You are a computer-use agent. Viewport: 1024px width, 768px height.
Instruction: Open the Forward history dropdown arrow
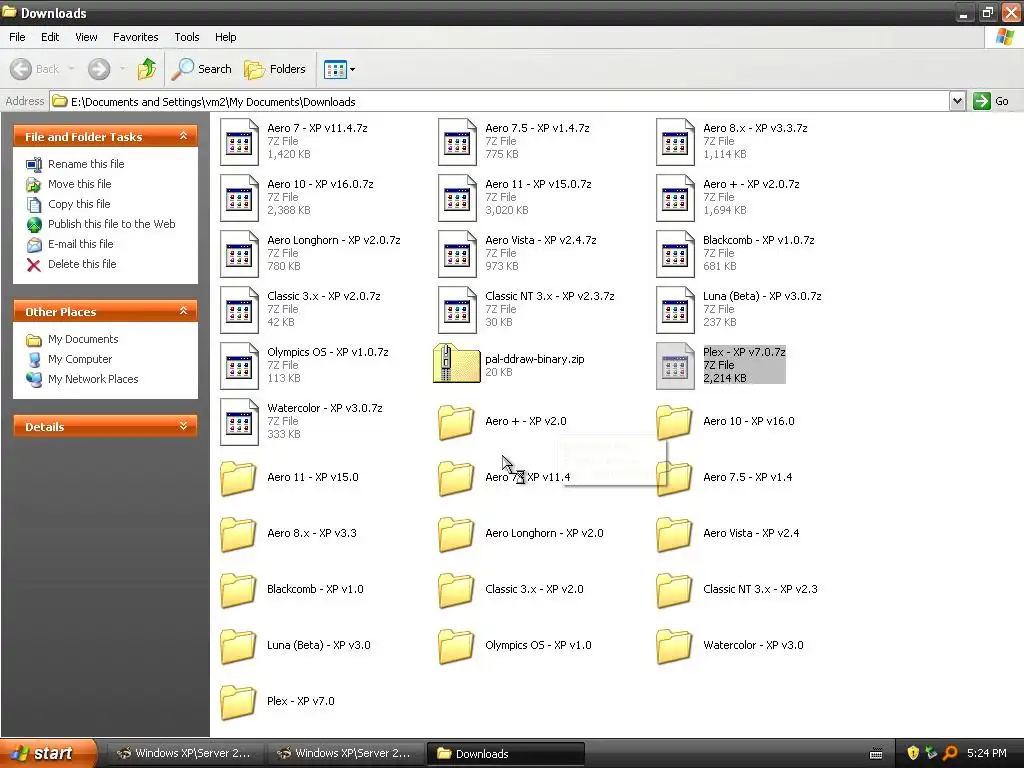tap(122, 69)
